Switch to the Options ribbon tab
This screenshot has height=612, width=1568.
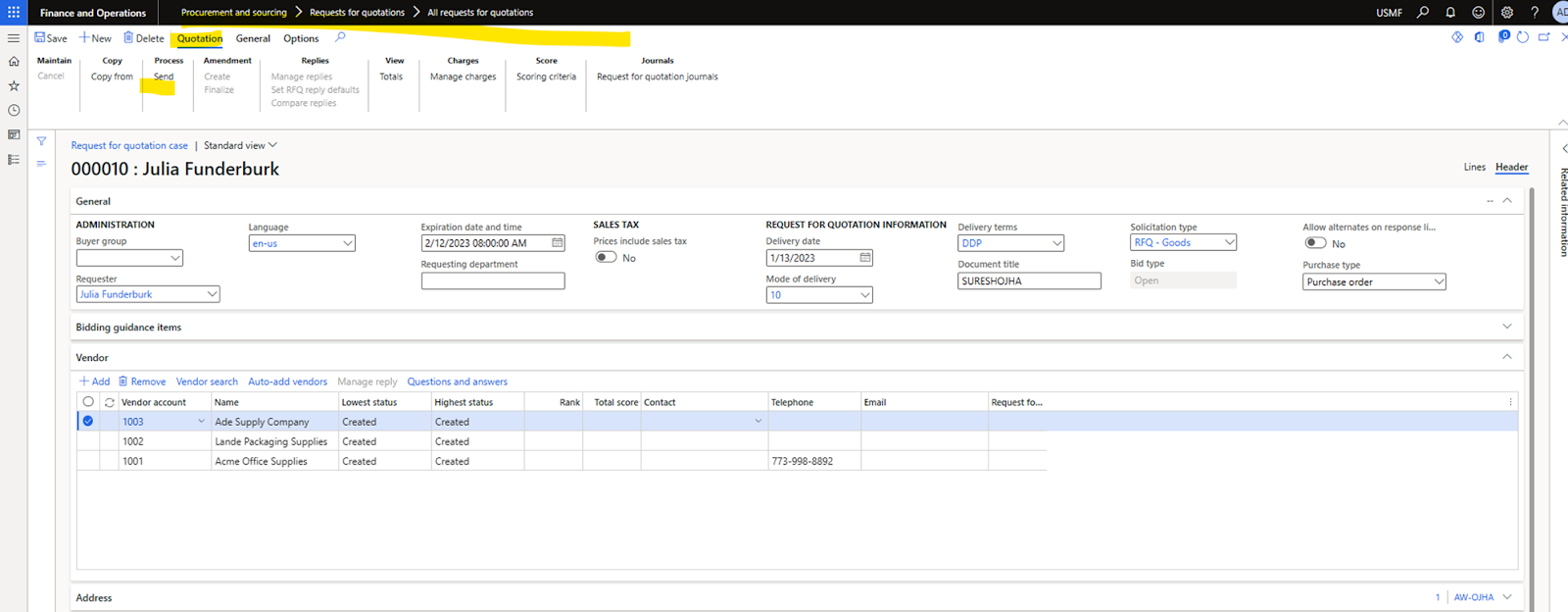tap(301, 38)
